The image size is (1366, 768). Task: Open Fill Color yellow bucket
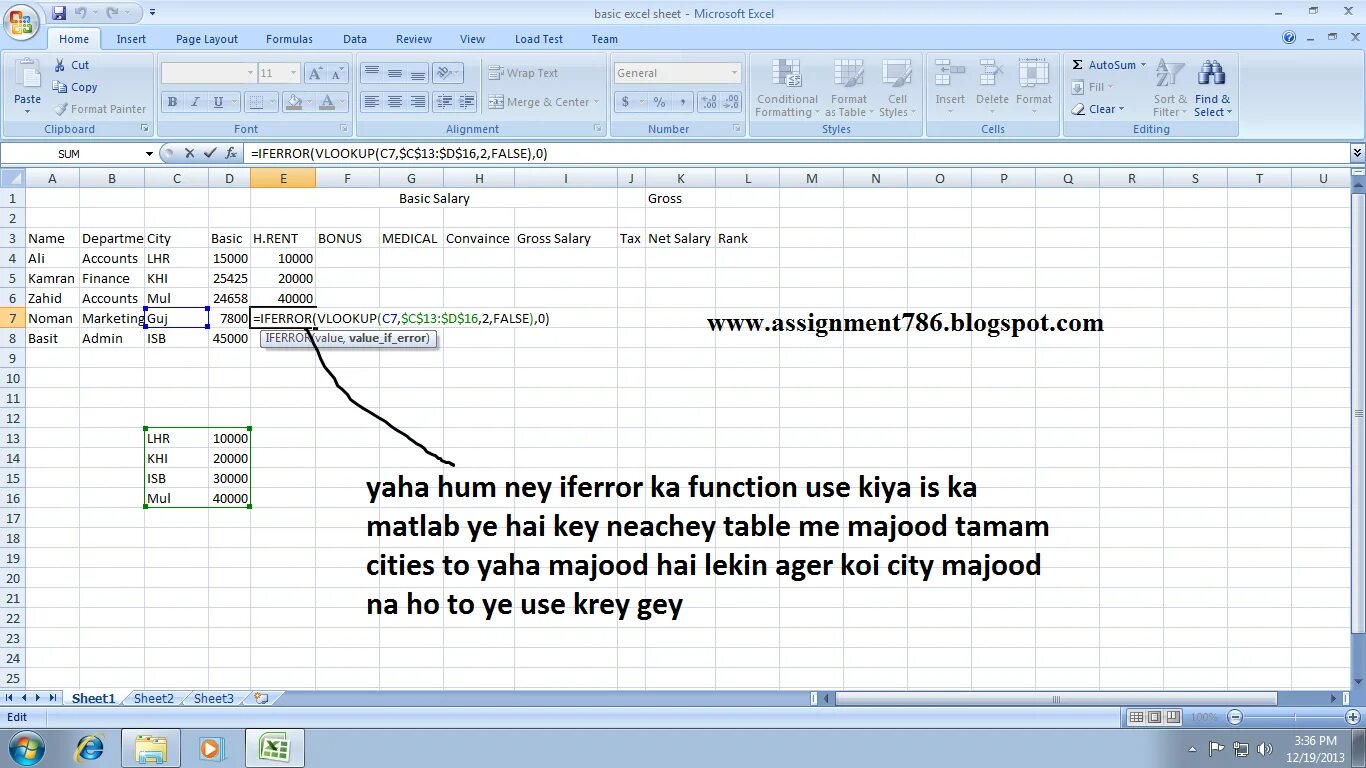291,102
